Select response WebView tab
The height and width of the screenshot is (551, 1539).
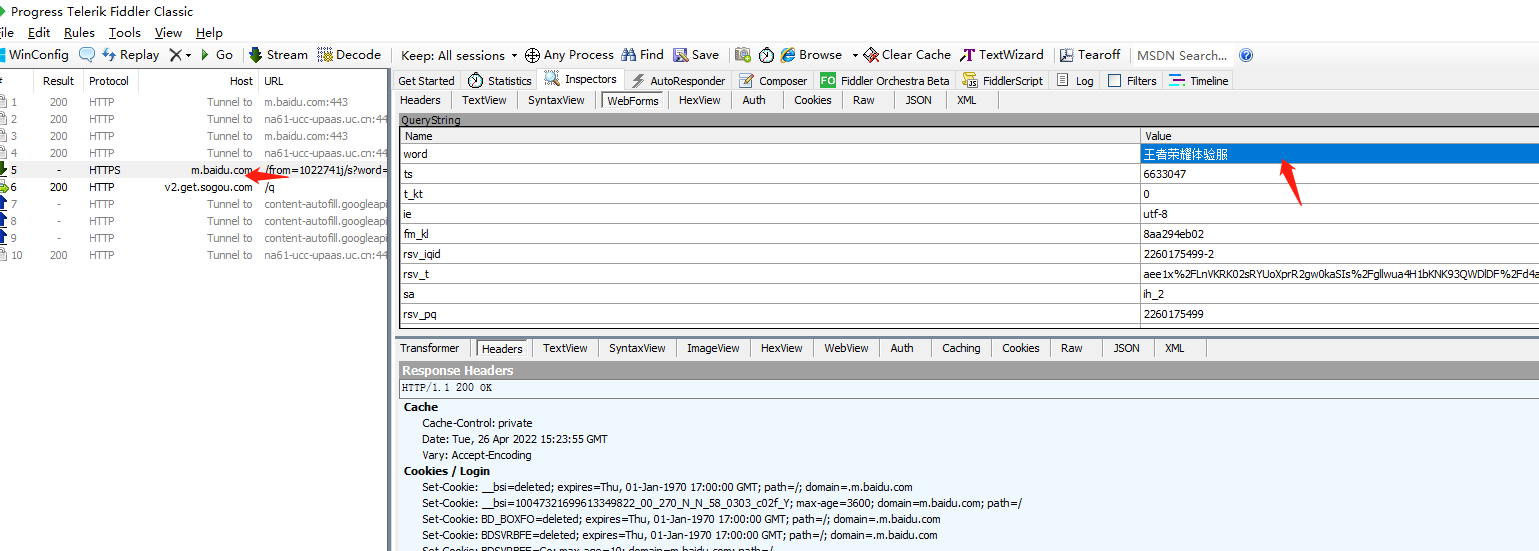[x=846, y=348]
